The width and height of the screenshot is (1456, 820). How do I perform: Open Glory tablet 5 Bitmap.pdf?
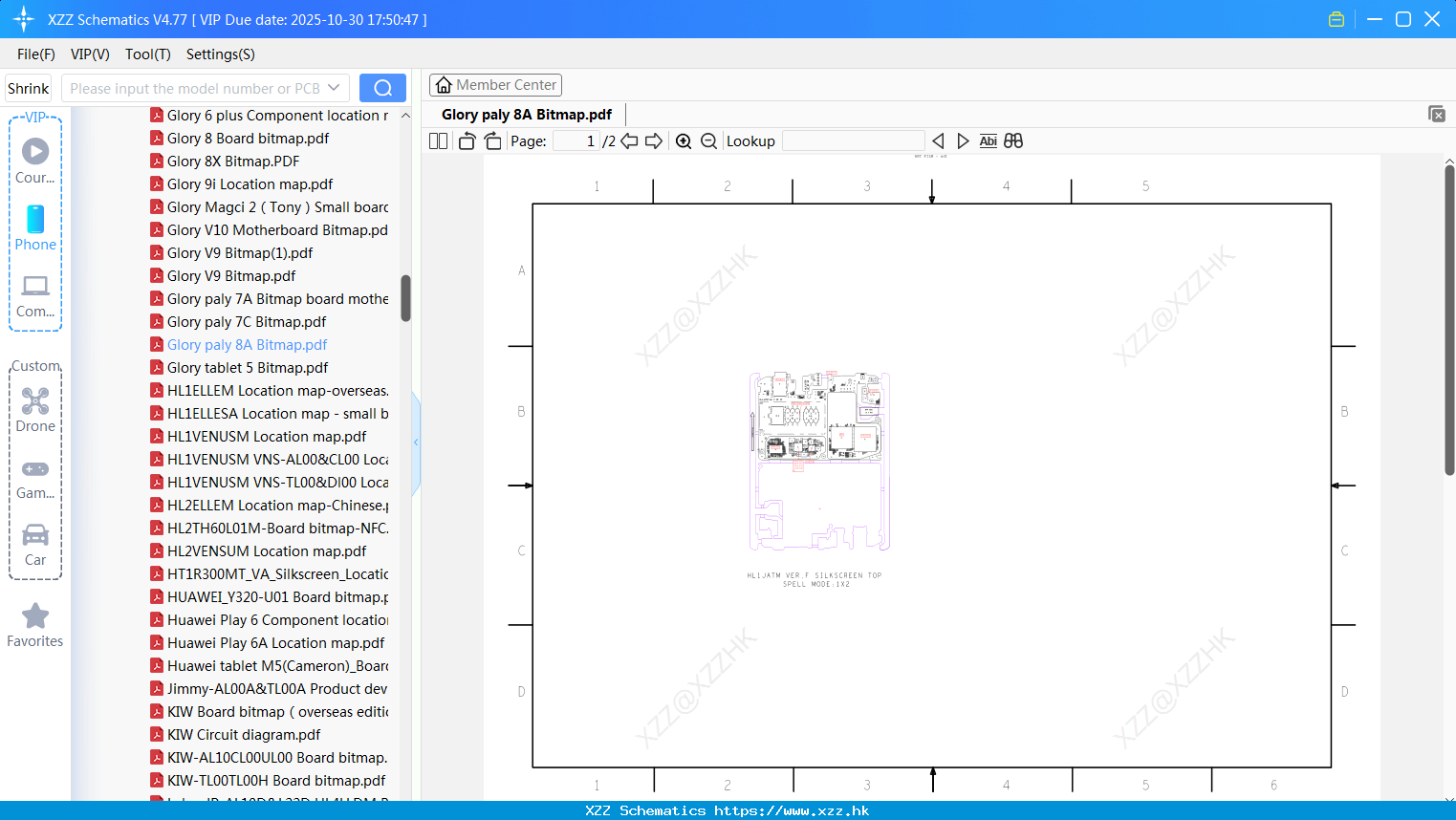pos(239,368)
